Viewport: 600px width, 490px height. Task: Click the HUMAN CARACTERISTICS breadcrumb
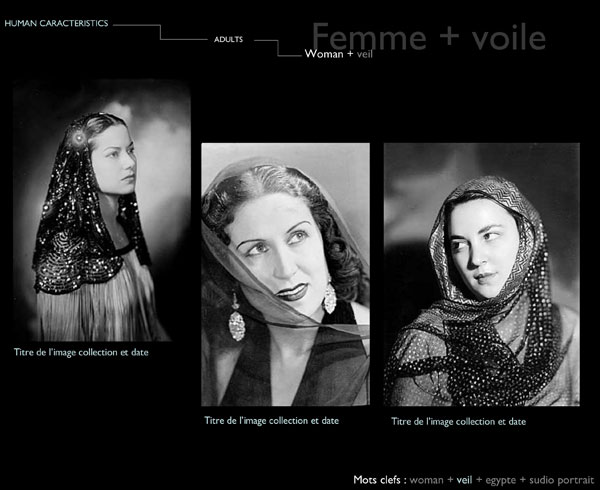(56, 23)
